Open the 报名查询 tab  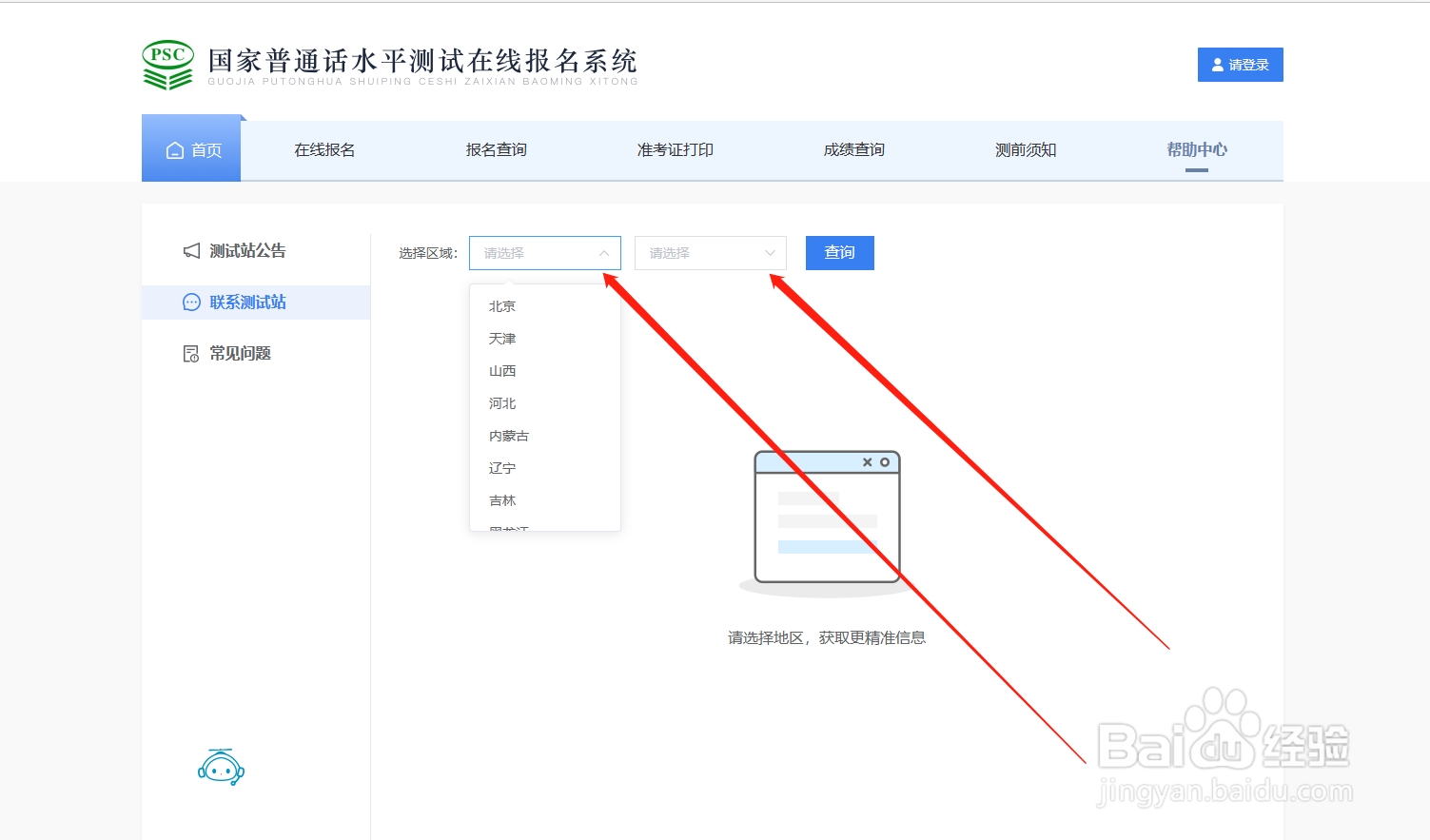click(496, 149)
